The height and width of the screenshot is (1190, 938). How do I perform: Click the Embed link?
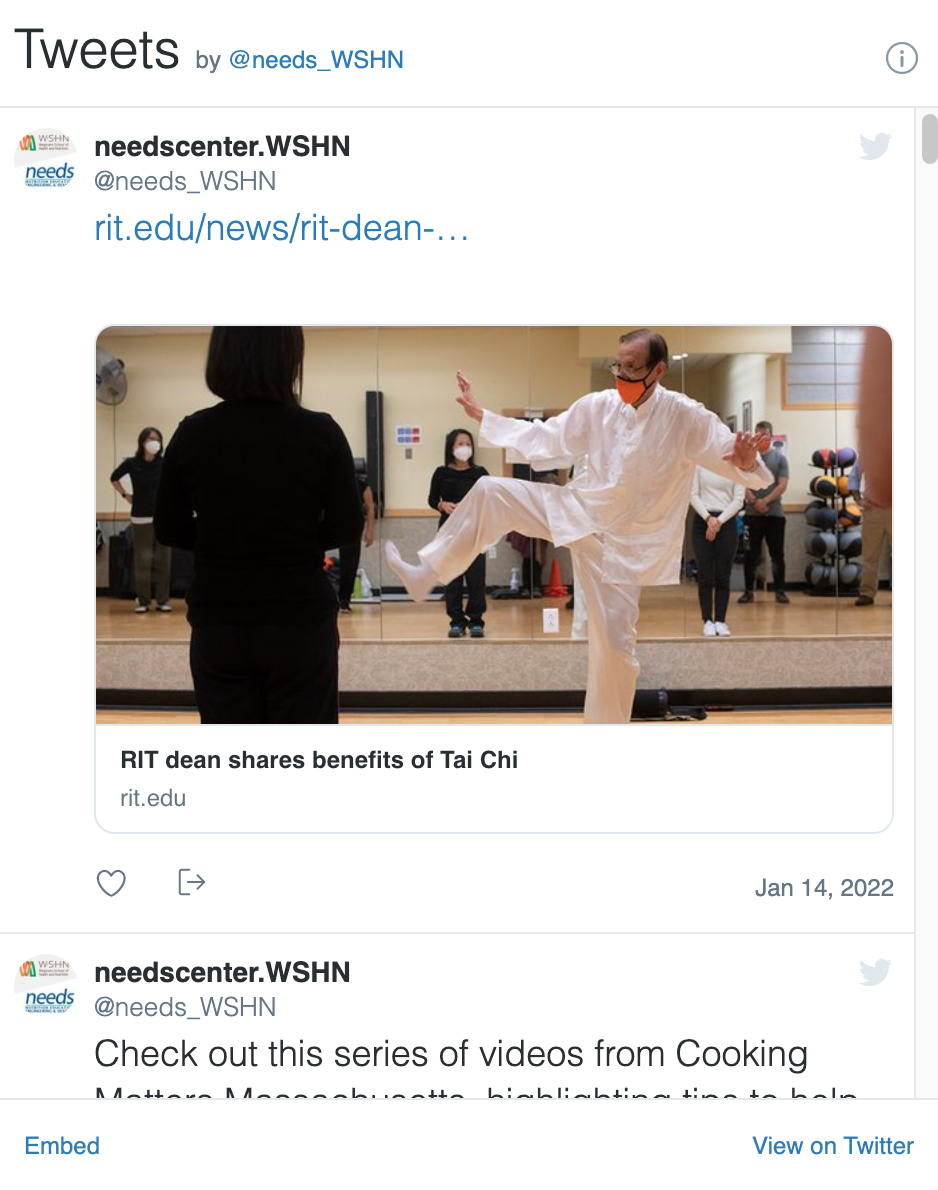[62, 1145]
